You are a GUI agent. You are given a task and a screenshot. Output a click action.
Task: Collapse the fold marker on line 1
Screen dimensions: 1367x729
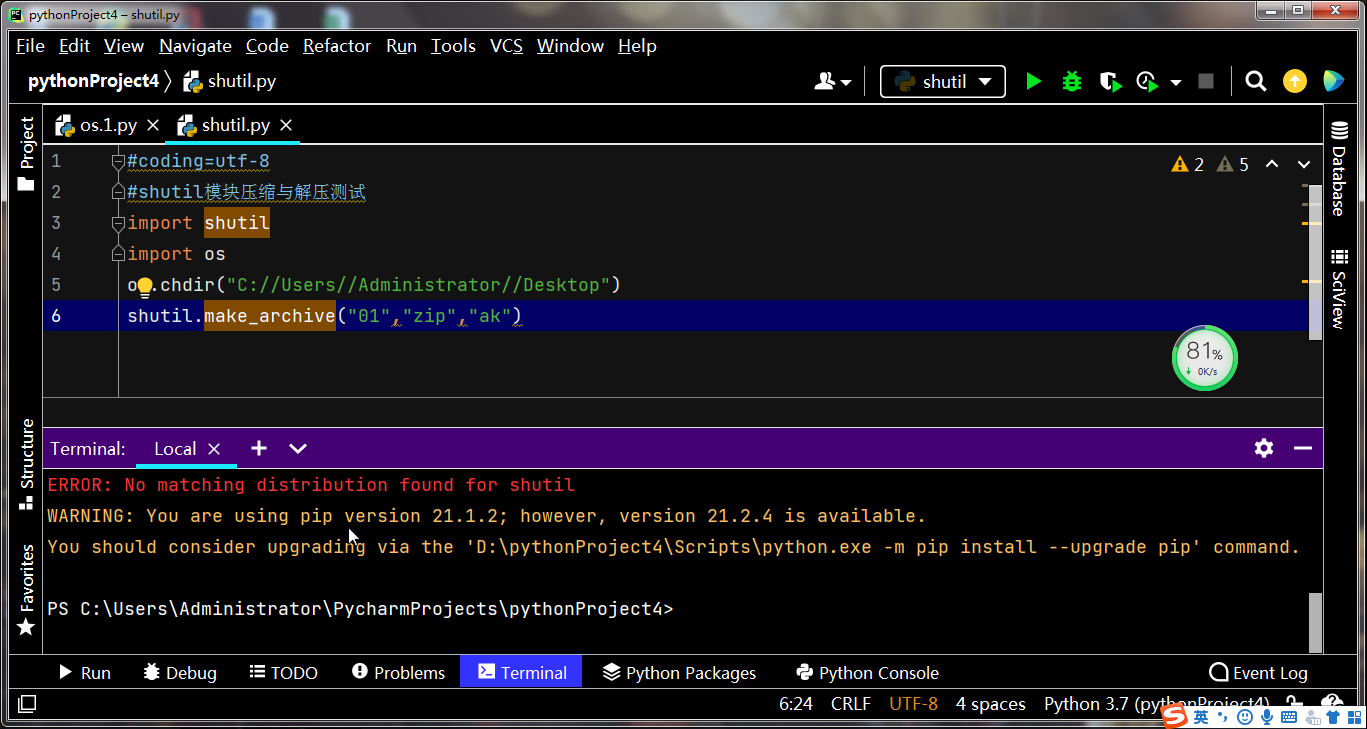pos(118,161)
